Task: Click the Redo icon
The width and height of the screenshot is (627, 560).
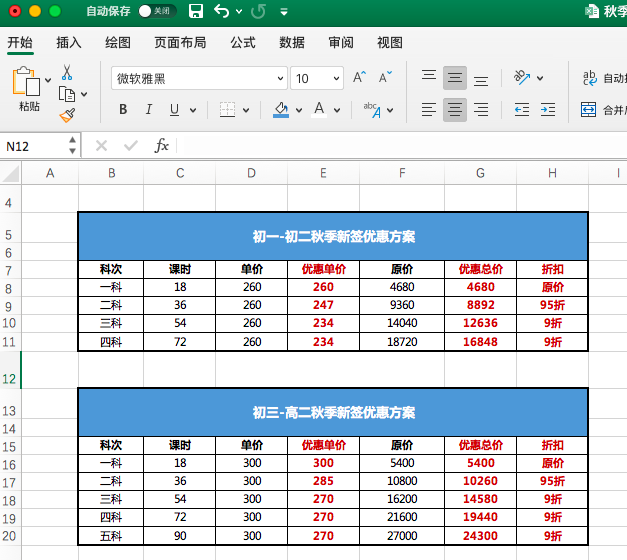Action: pyautogui.click(x=258, y=11)
